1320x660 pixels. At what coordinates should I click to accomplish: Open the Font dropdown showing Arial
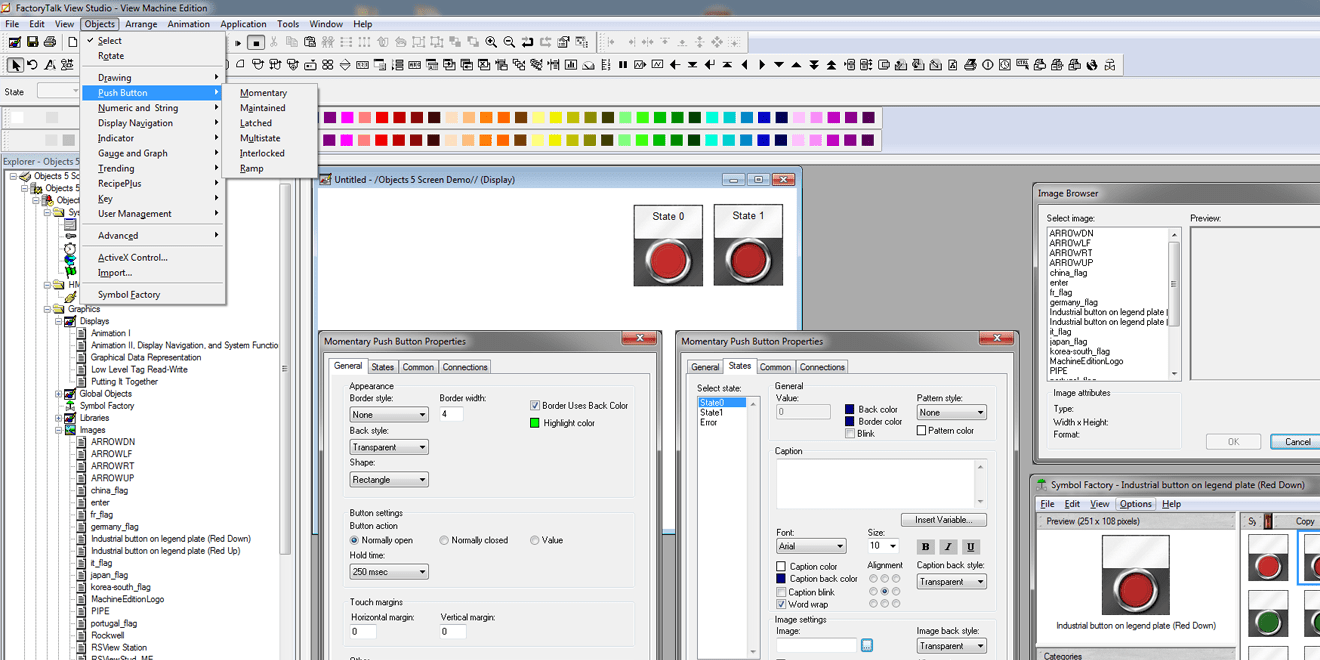pos(810,546)
